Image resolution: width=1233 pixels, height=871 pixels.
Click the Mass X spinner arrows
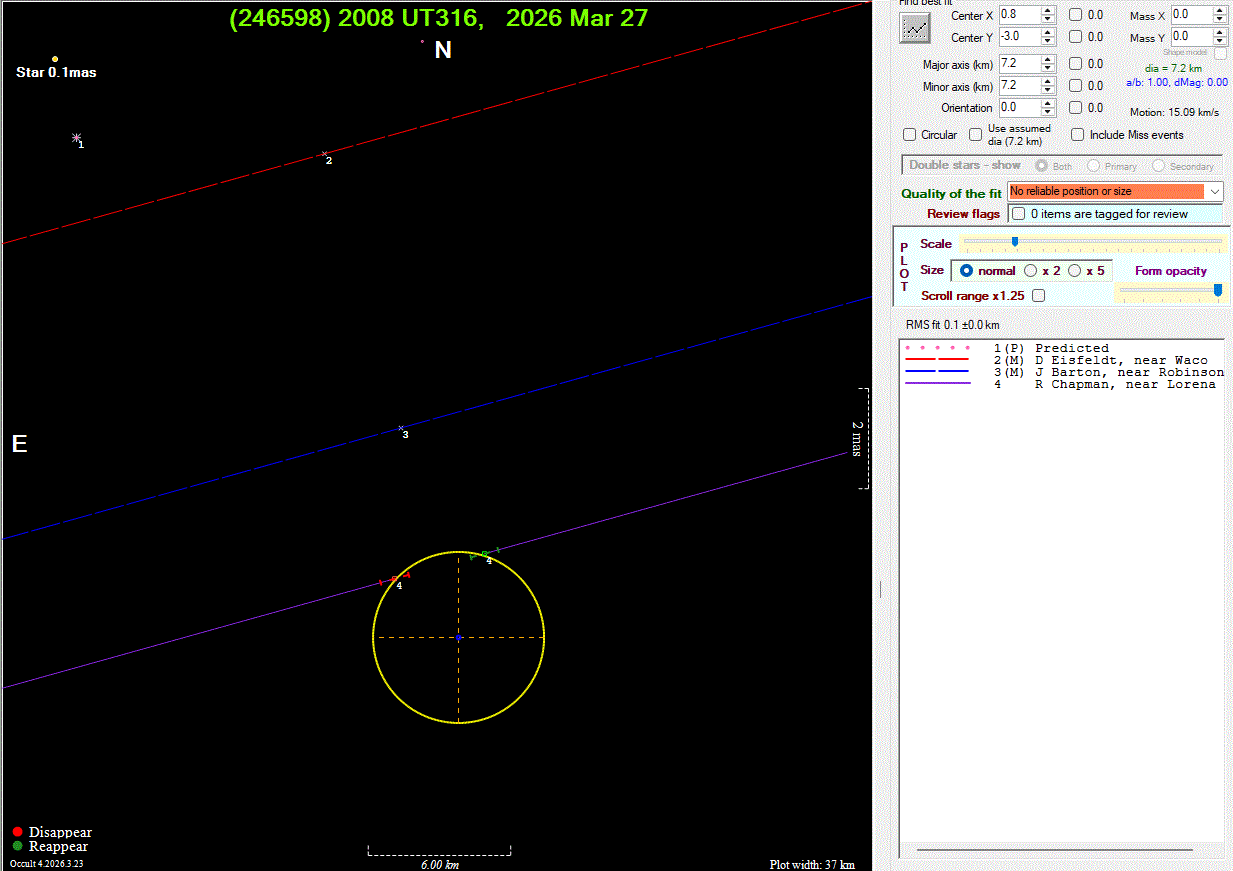(x=1219, y=15)
